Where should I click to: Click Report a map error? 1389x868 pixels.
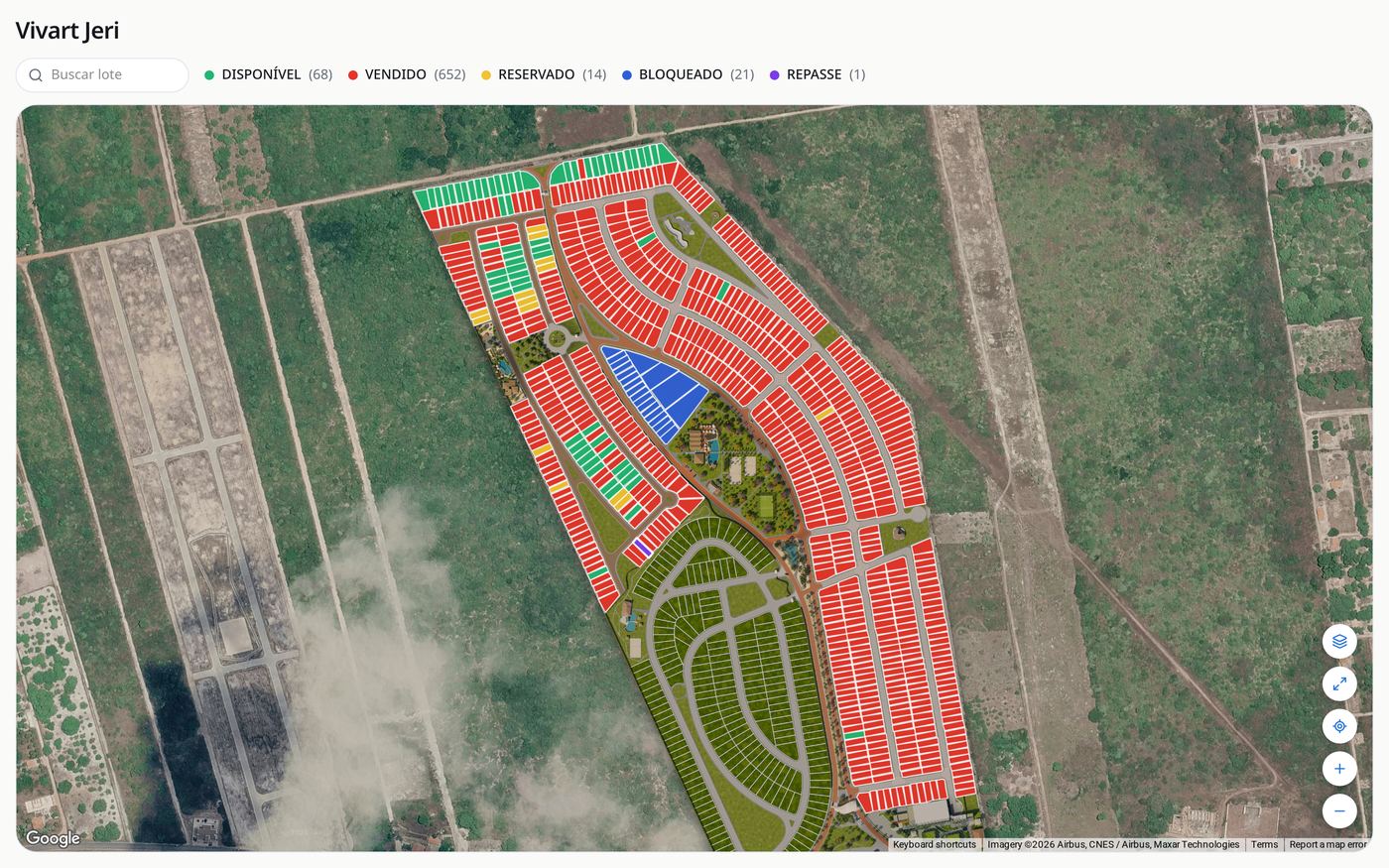click(x=1327, y=844)
